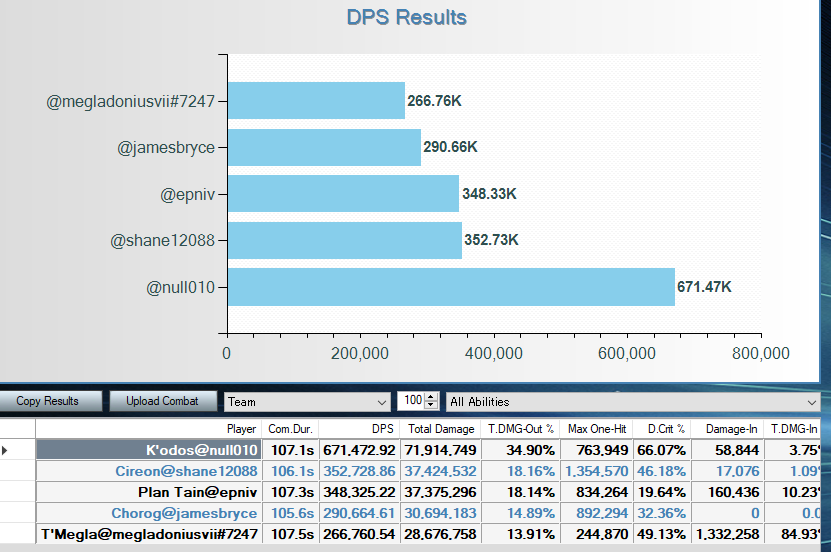Increase the value with the stepper up arrow
The height and width of the screenshot is (552, 831).
coord(432,397)
